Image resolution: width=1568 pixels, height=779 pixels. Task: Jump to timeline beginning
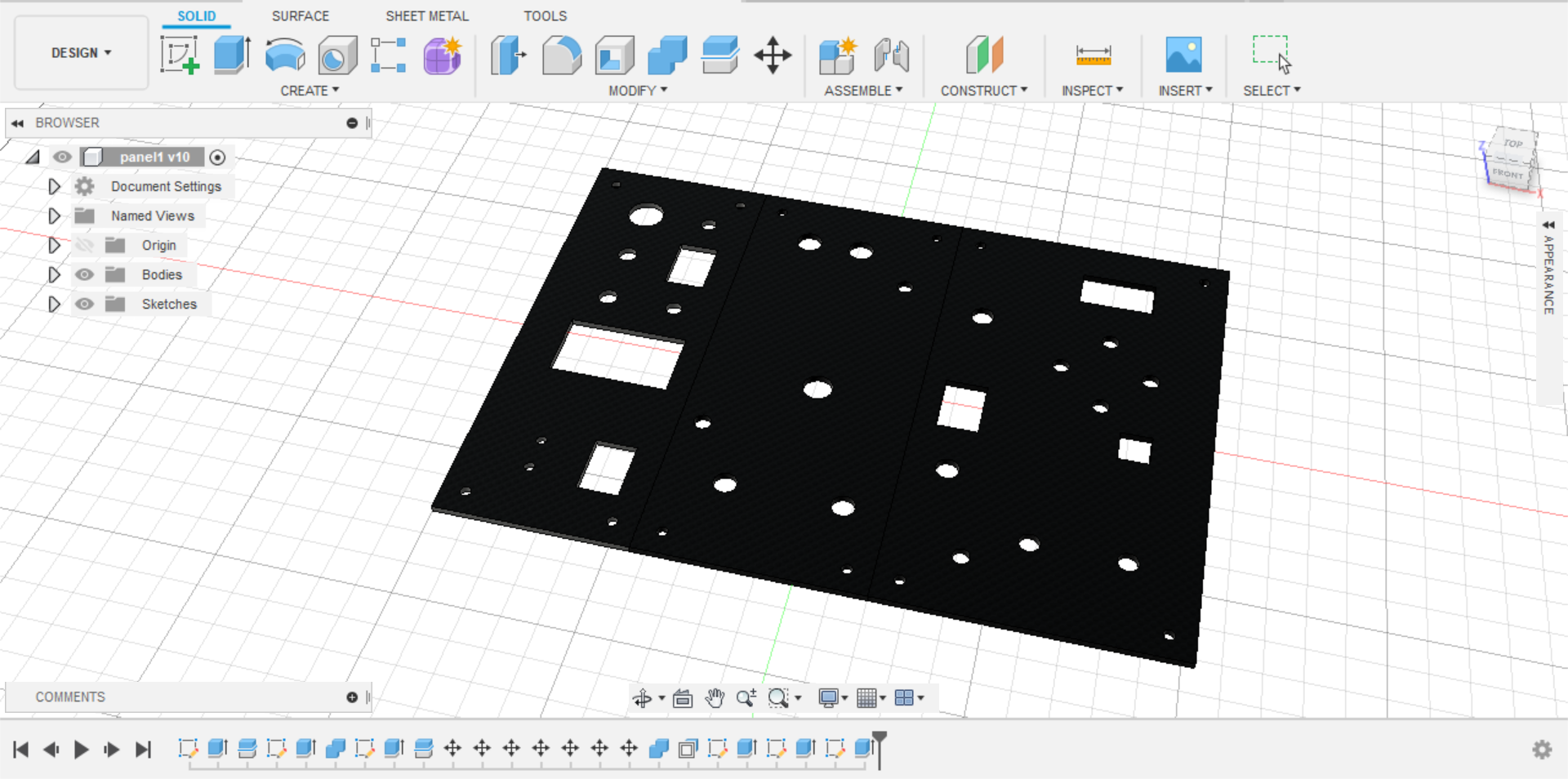coord(21,750)
